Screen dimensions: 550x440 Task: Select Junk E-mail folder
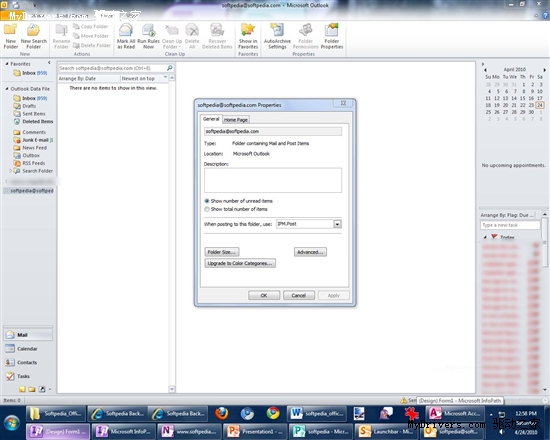click(x=35, y=140)
